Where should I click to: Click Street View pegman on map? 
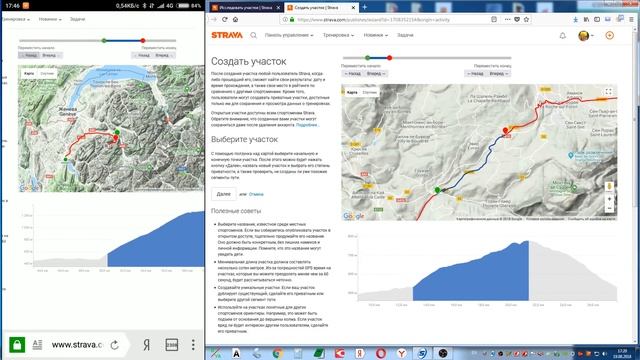point(609,186)
